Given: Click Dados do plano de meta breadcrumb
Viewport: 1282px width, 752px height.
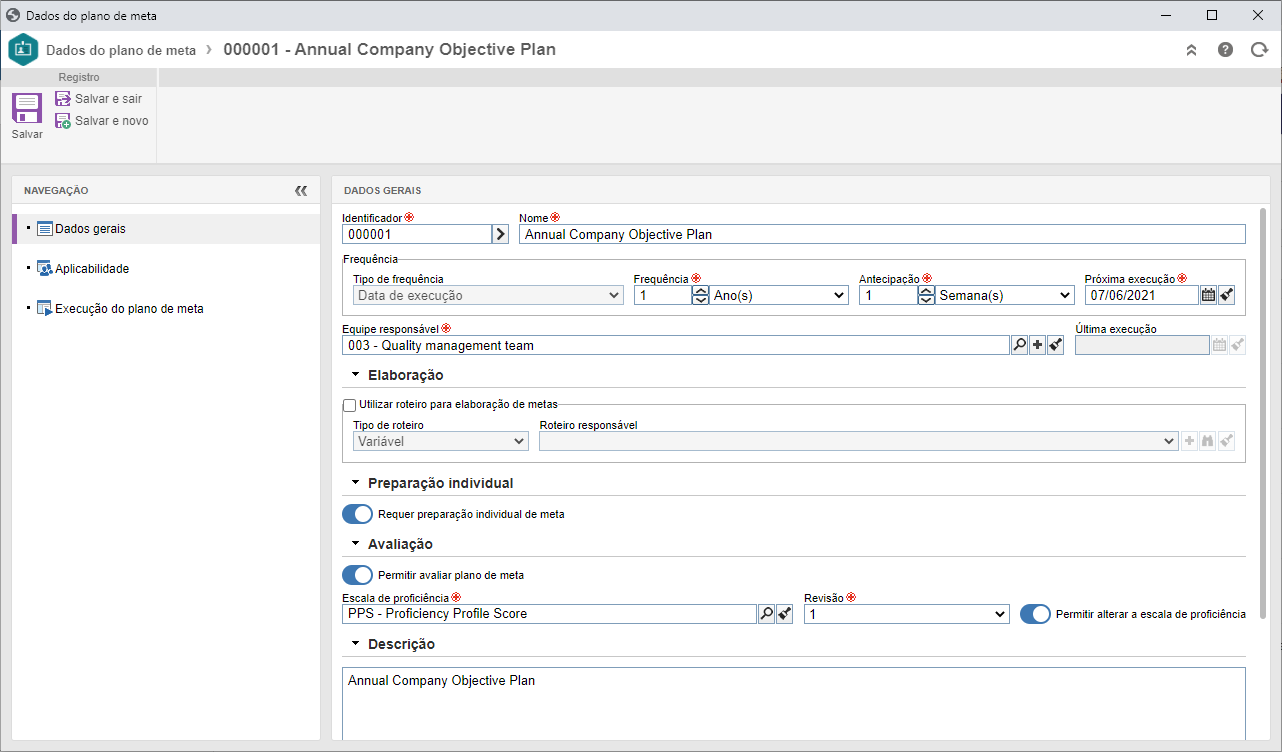Looking at the screenshot, I should point(121,50).
